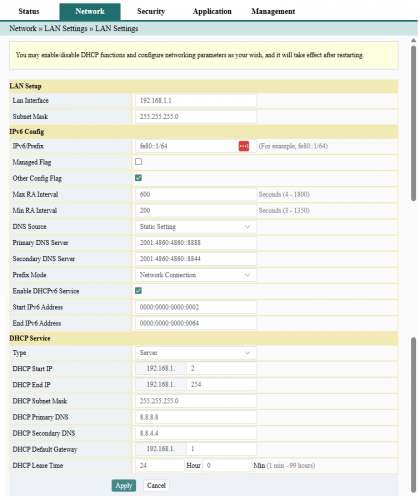Click the lower page scrollbar thumb
Screen dimensions: 420x500
(x=413, y=415)
